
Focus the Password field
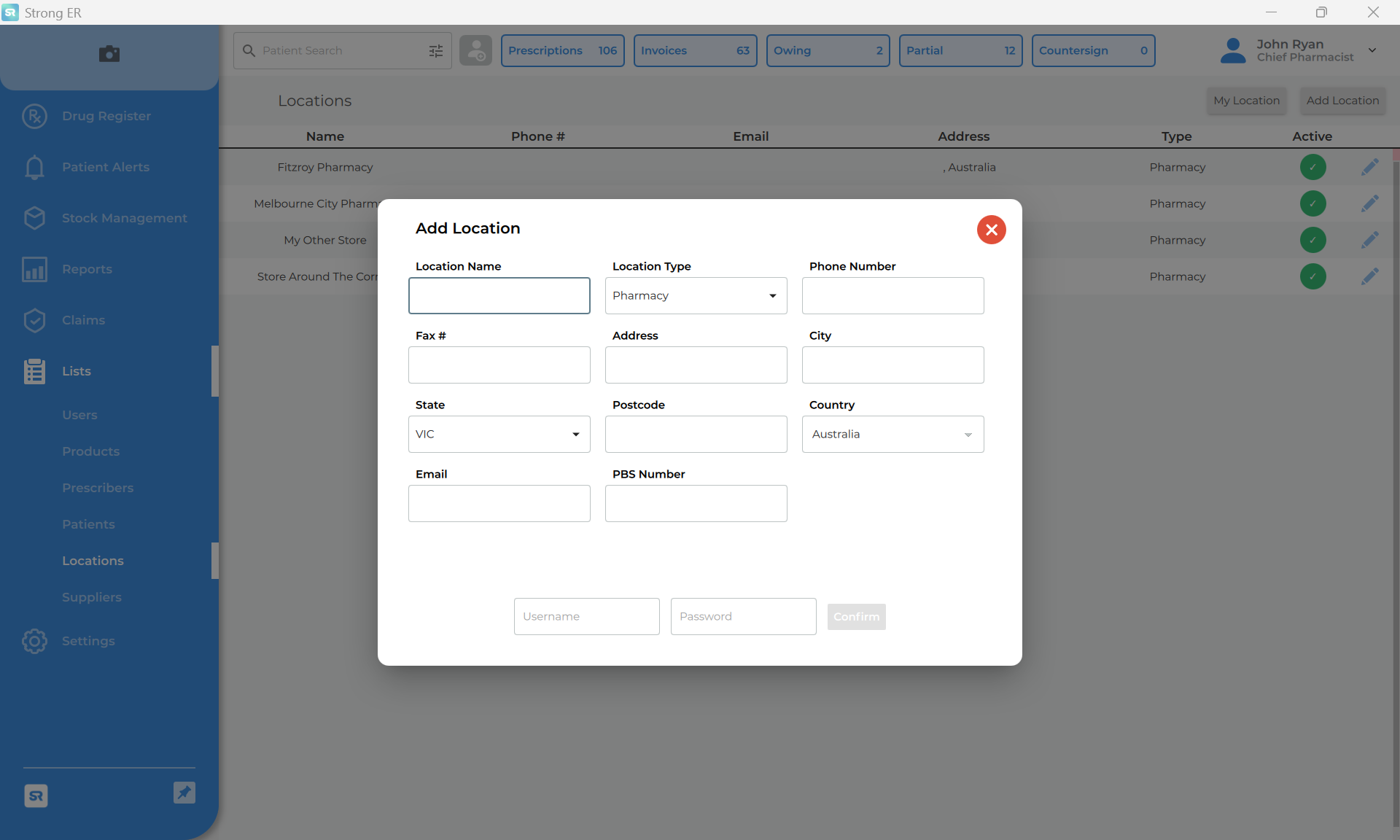tap(744, 616)
